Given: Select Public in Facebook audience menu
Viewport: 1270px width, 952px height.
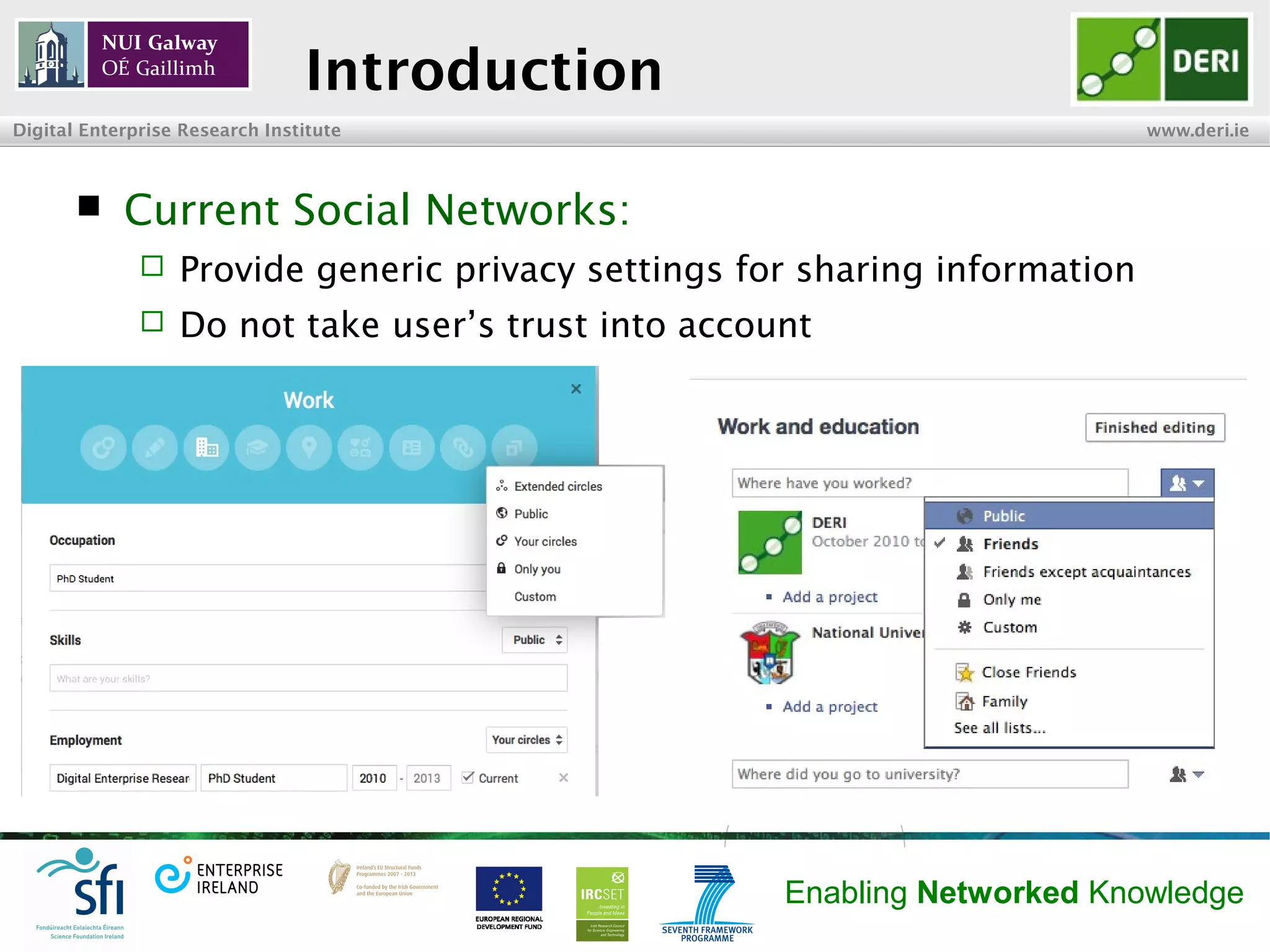Looking at the screenshot, I should [x=1069, y=516].
